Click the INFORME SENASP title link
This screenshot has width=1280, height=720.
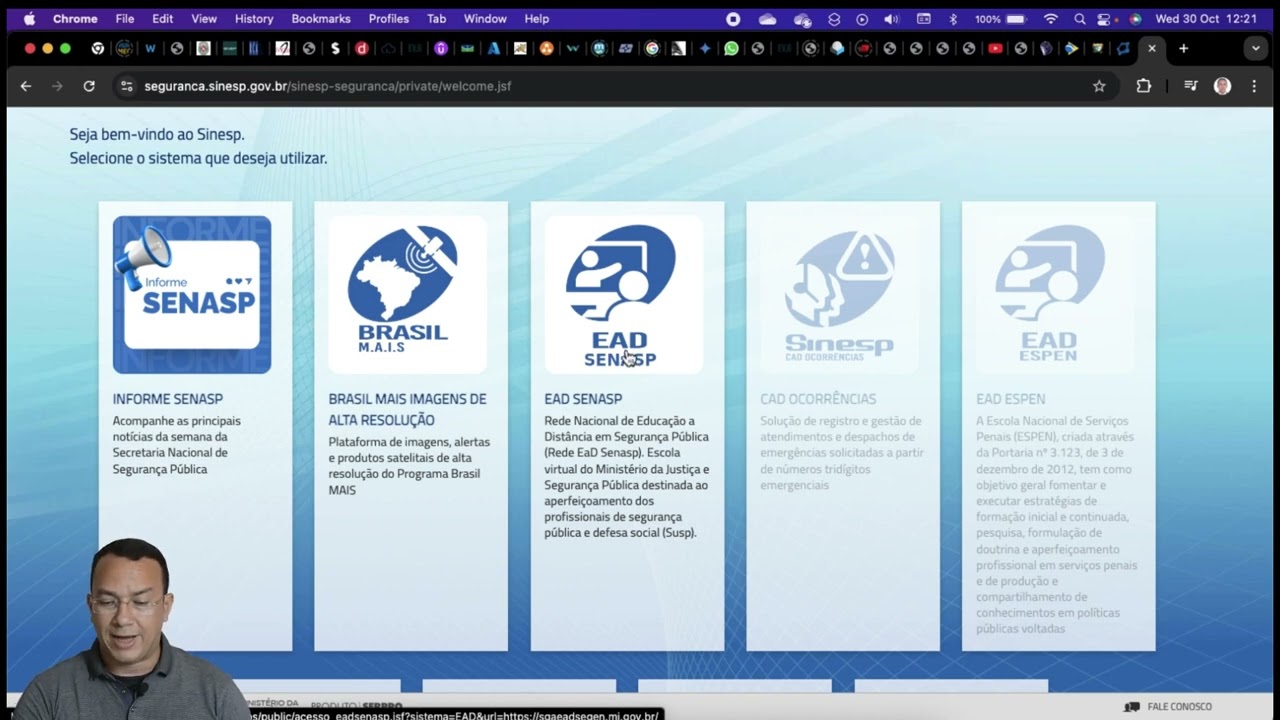pyautogui.click(x=168, y=399)
